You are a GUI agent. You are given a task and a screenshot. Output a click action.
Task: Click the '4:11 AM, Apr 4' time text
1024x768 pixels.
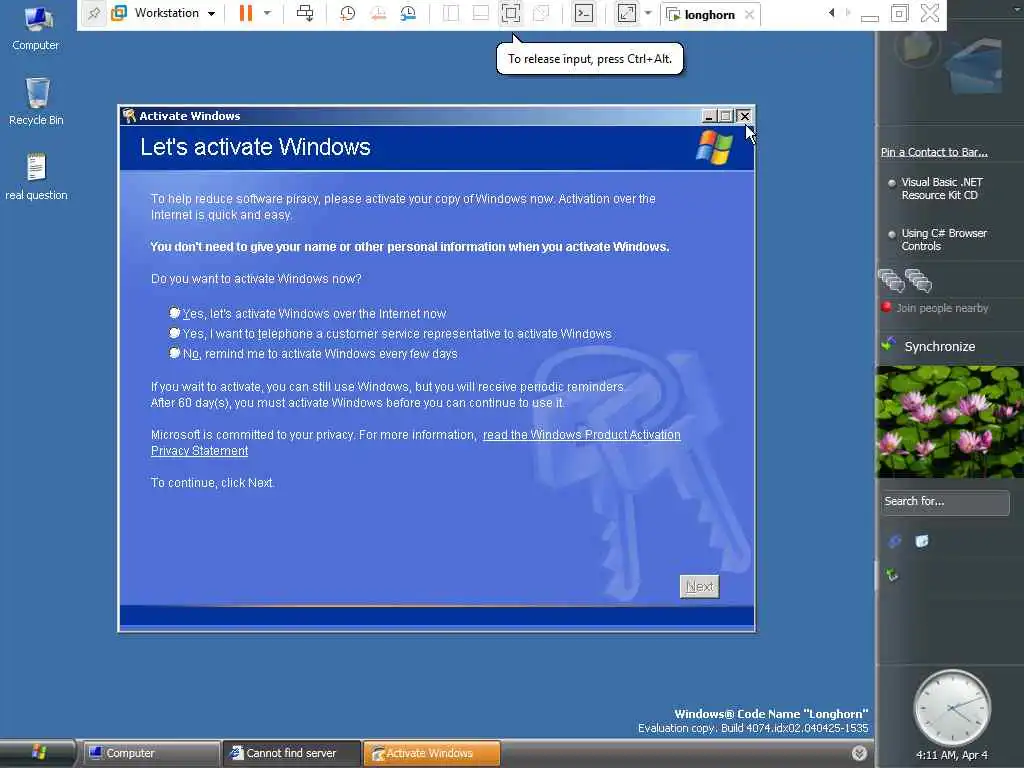[x=952, y=755]
